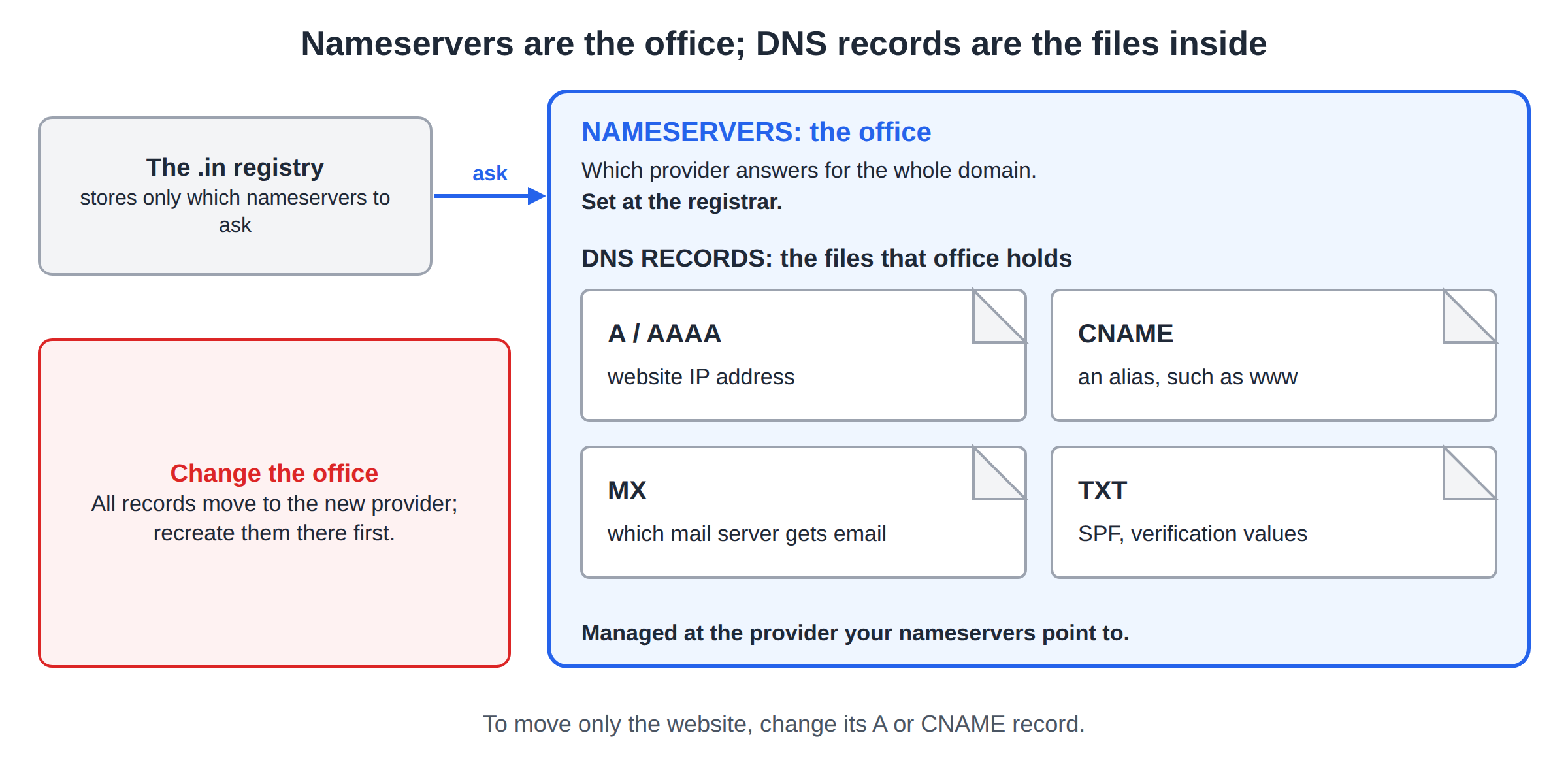Click 'stores only which nameservers to ask' text
Viewport: 1568px width, 771px height.
(235, 211)
